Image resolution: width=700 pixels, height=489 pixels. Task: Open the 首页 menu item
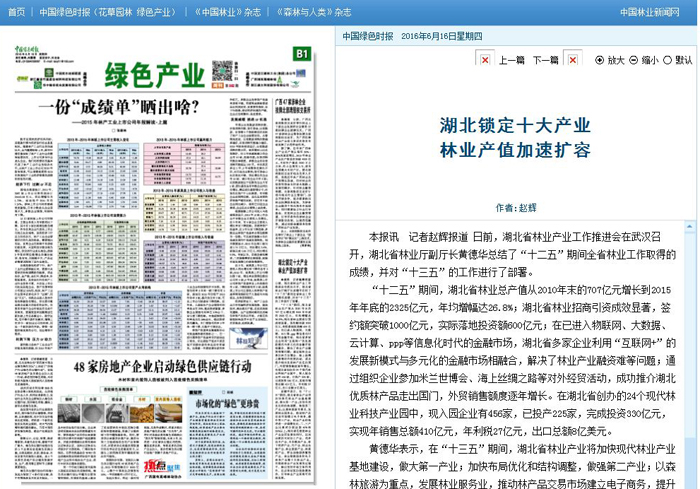pos(15,12)
